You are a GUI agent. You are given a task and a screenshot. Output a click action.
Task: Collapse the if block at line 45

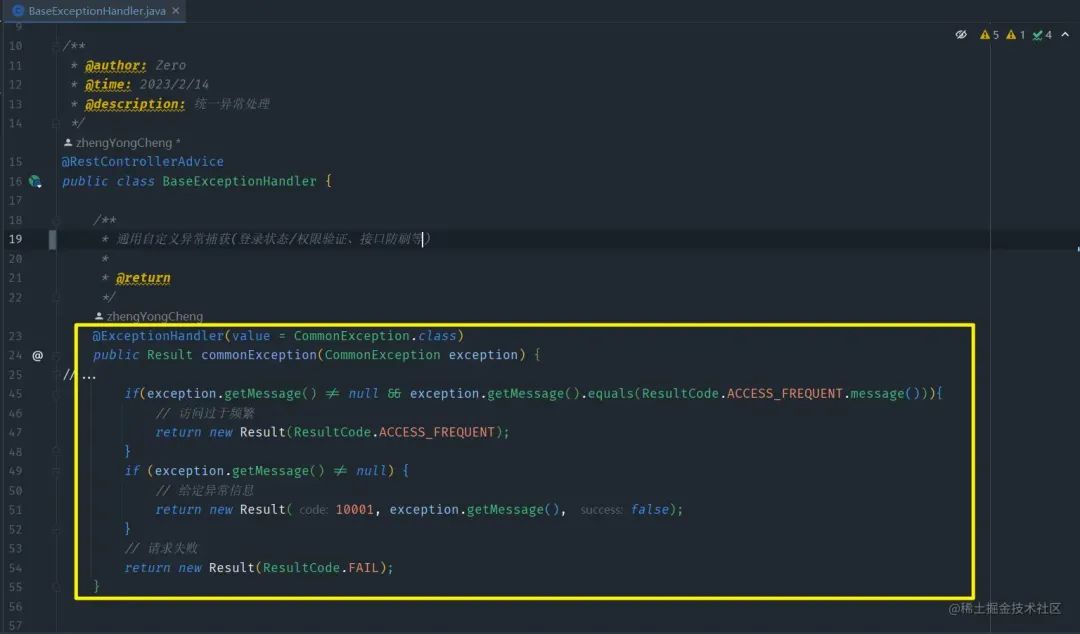coord(56,394)
